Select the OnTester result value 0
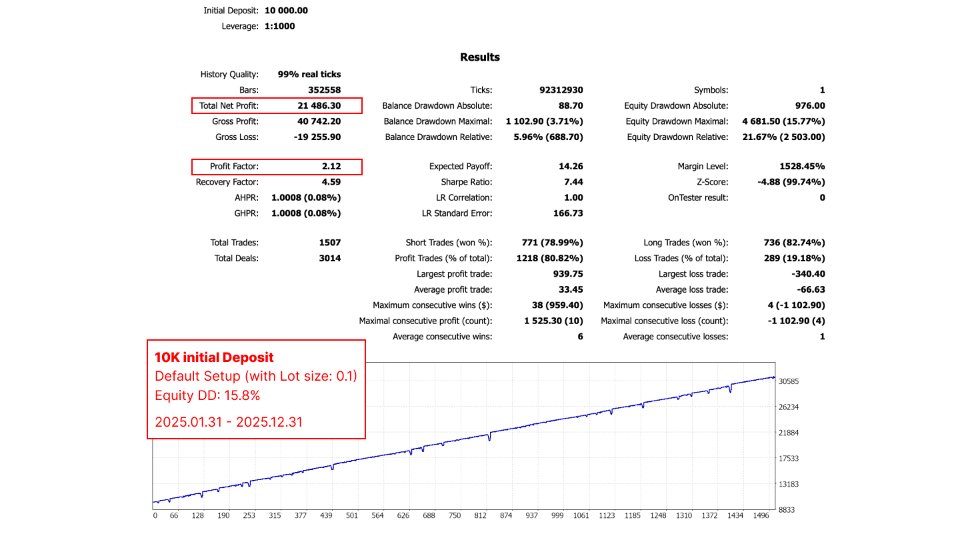 (x=822, y=198)
